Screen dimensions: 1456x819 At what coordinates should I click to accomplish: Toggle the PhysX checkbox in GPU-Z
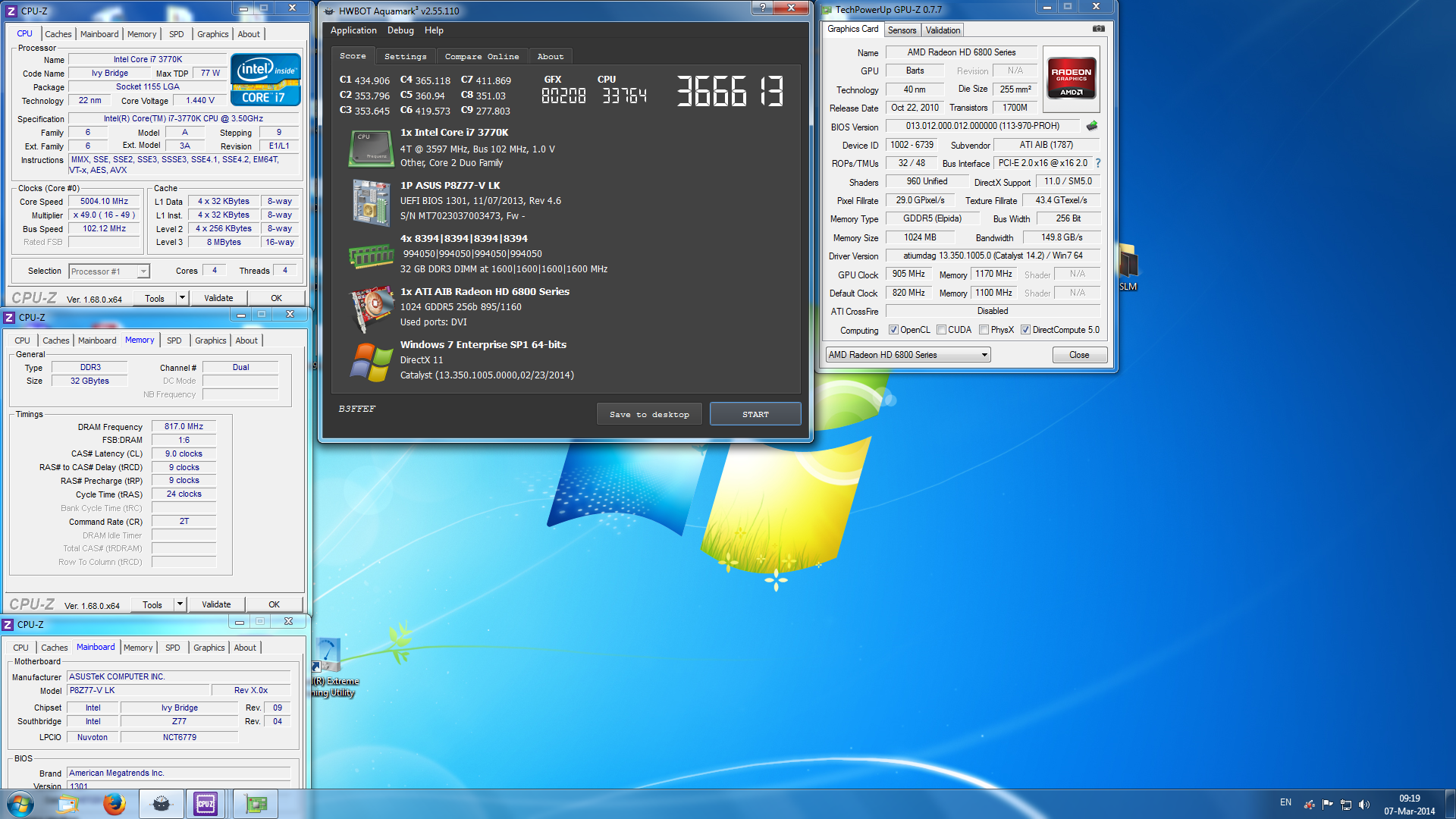(x=984, y=330)
